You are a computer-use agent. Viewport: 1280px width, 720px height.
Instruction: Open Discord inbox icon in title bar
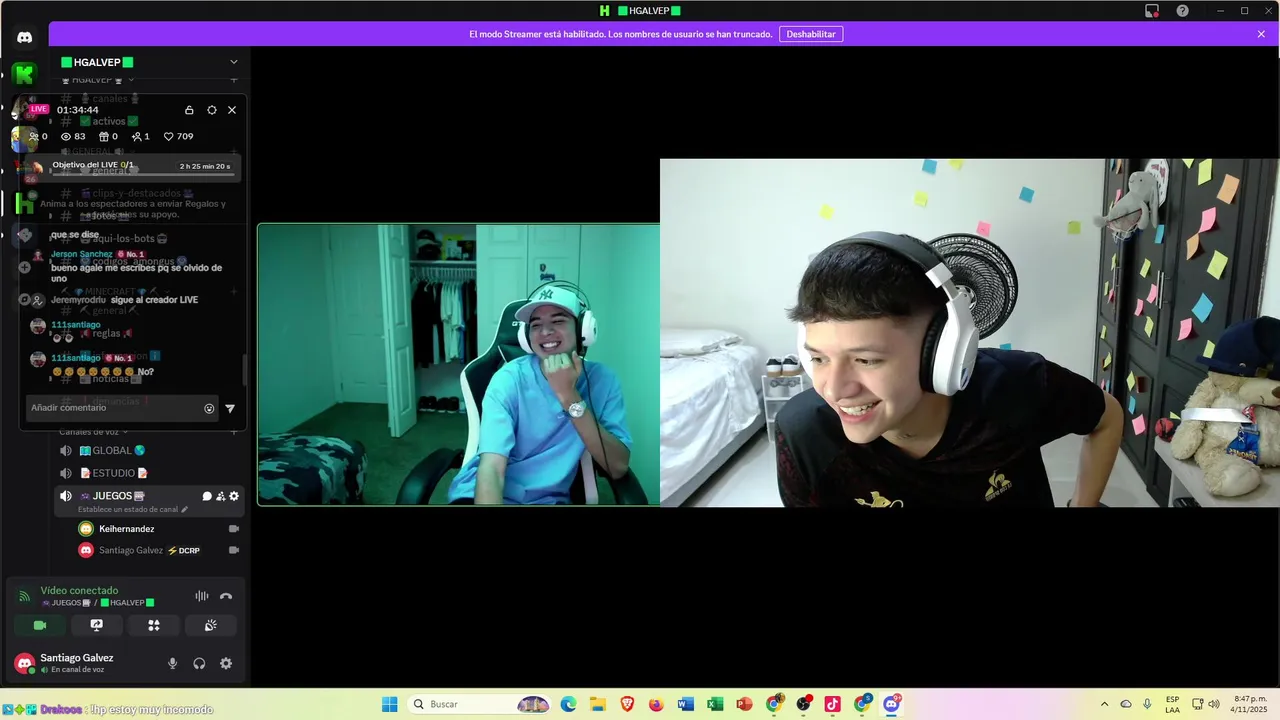1152,11
